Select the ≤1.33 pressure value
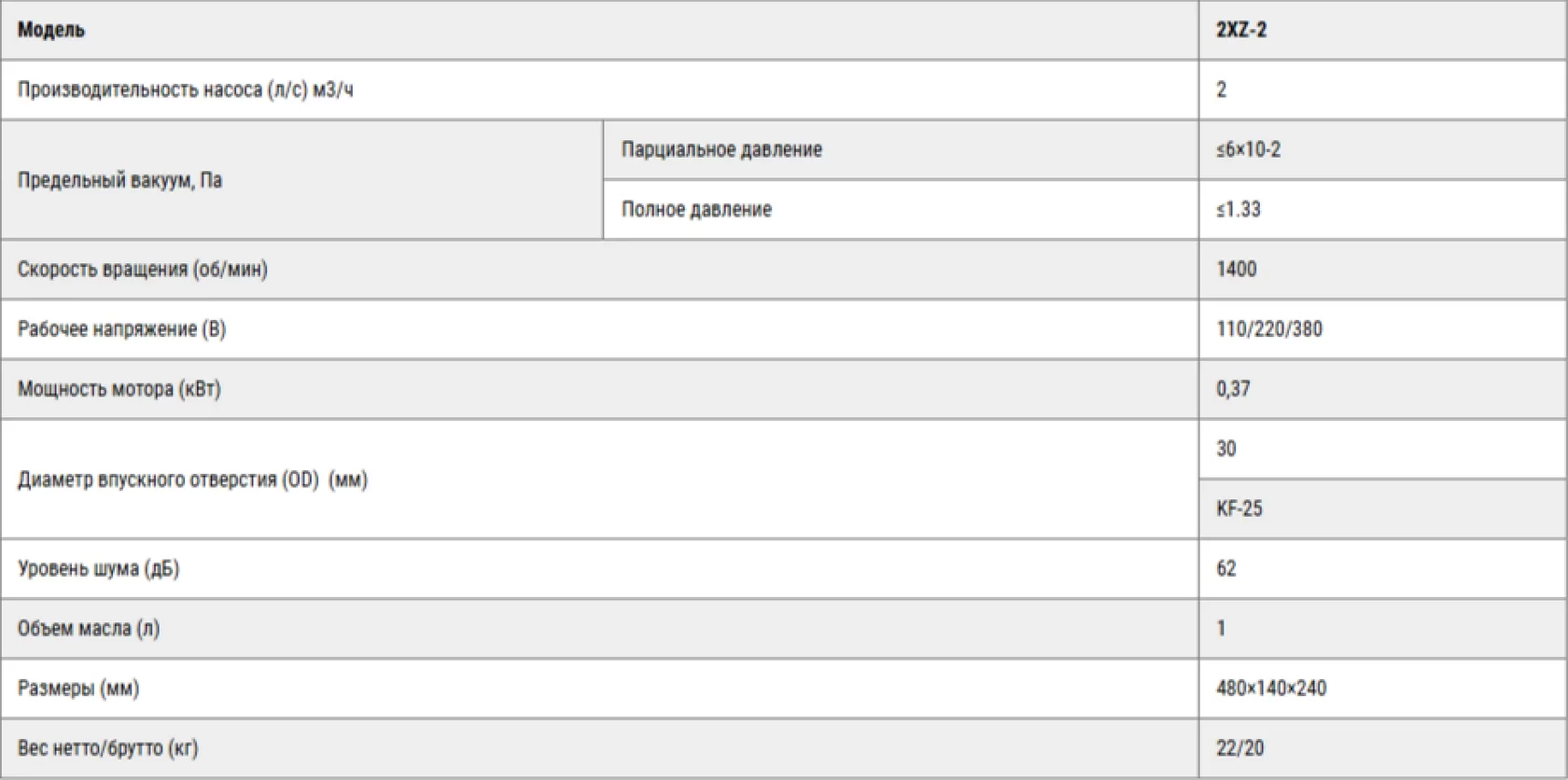The width and height of the screenshot is (1568, 780). 1238,209
